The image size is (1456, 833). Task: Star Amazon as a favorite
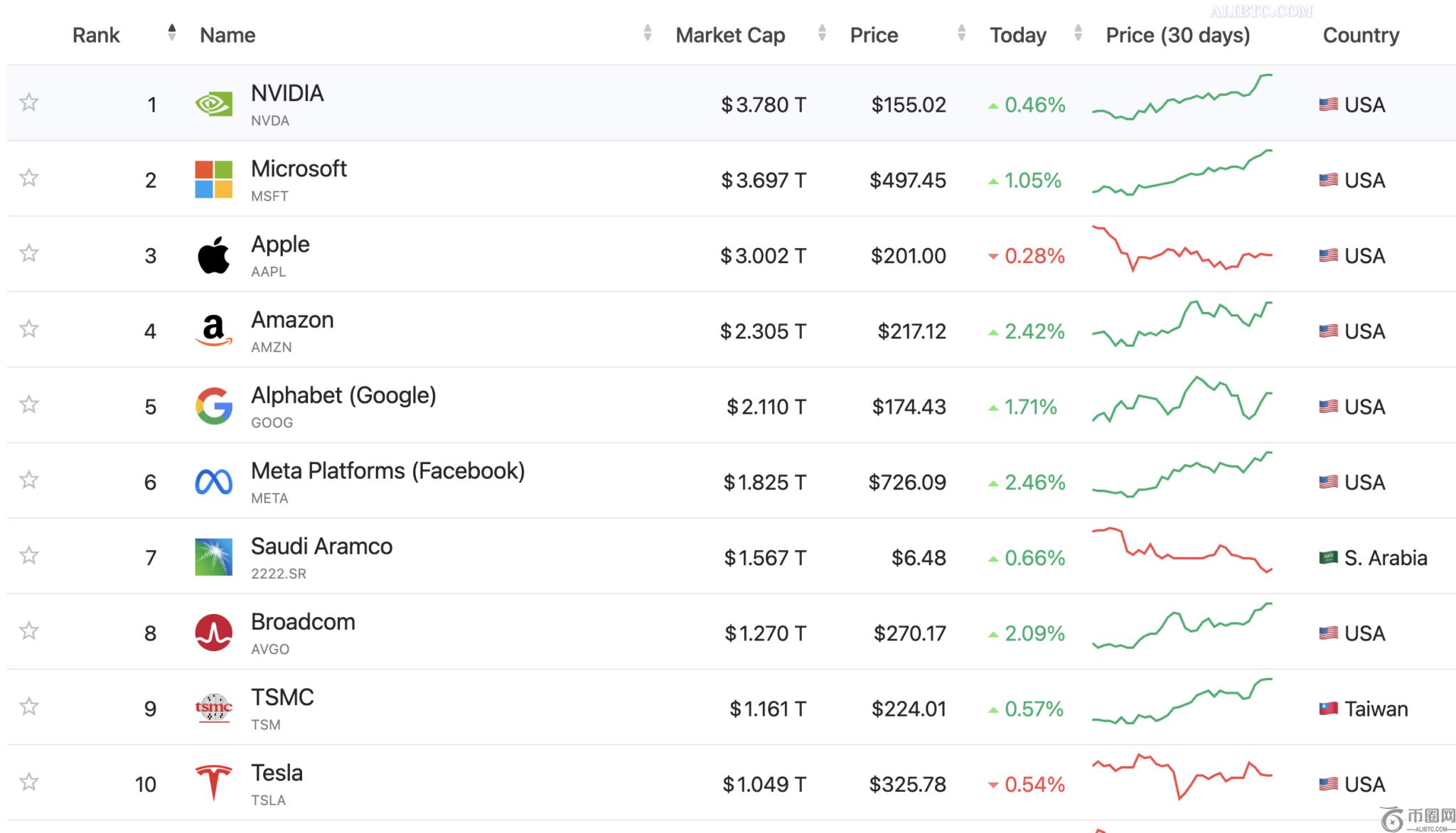pyautogui.click(x=28, y=328)
